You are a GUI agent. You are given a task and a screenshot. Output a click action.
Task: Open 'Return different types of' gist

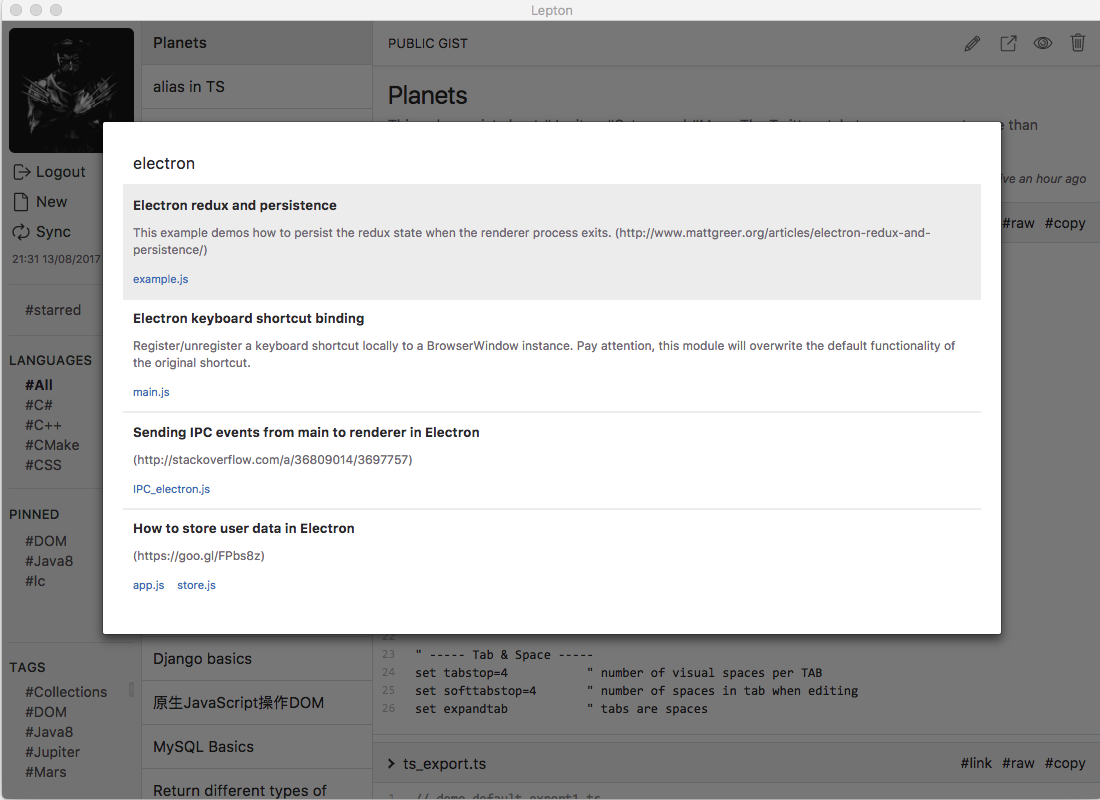pyautogui.click(x=257, y=786)
